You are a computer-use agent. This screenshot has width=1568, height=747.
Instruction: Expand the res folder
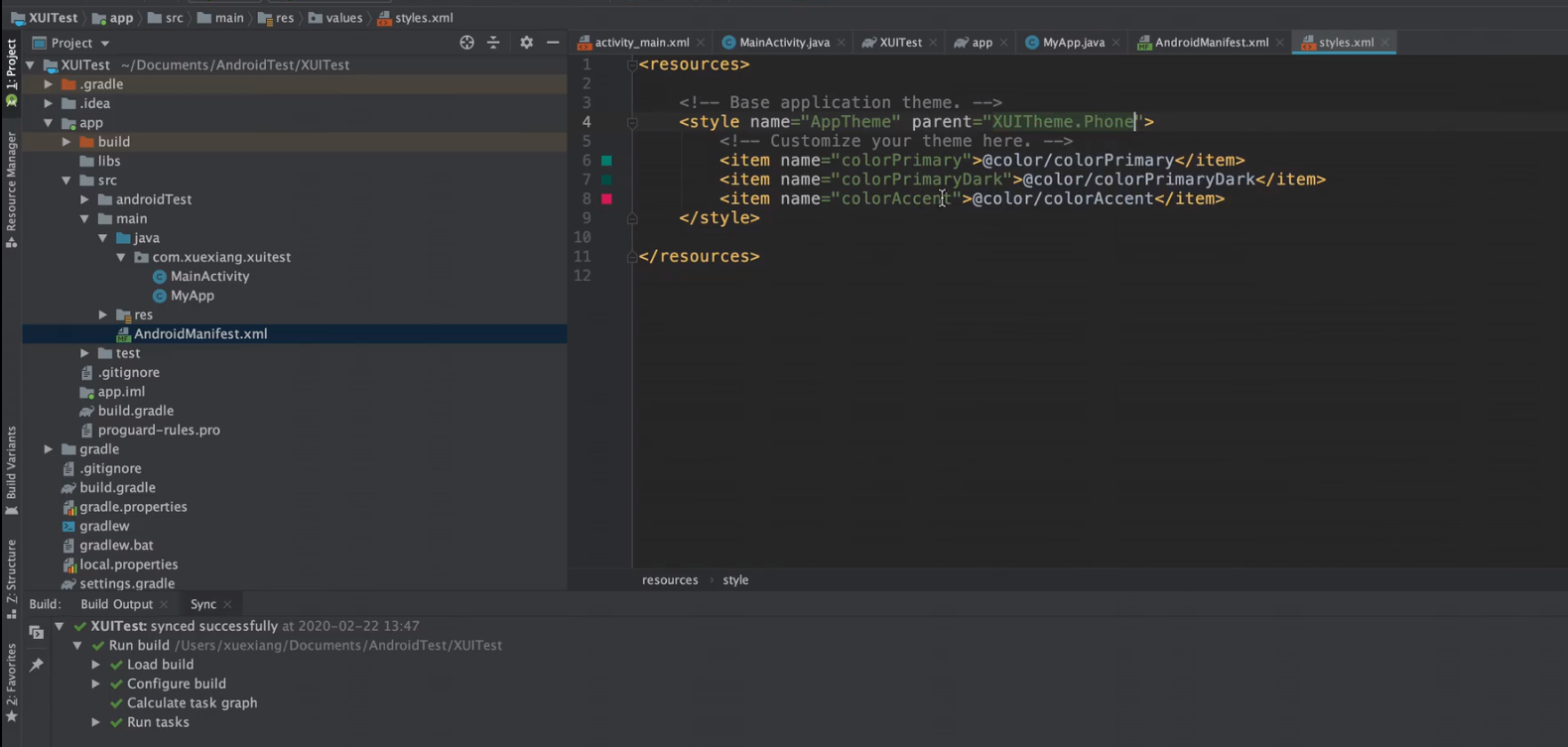pyautogui.click(x=102, y=314)
